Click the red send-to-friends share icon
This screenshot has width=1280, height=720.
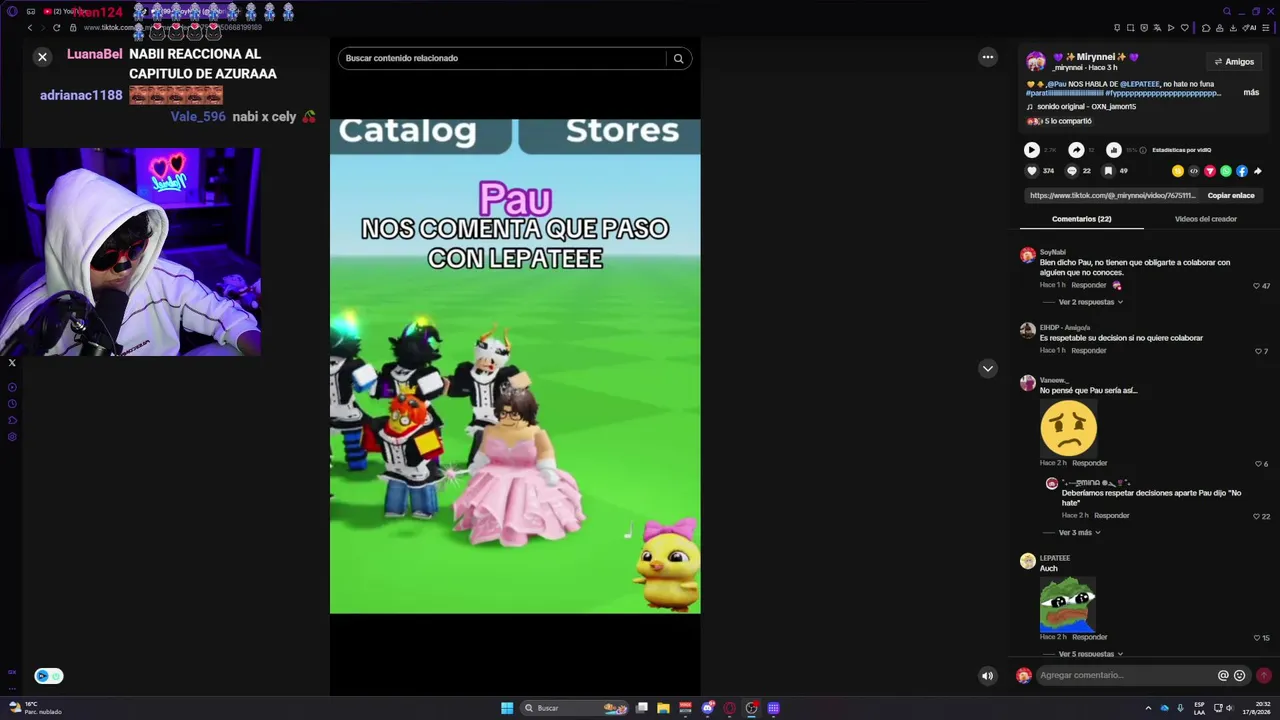(1210, 171)
